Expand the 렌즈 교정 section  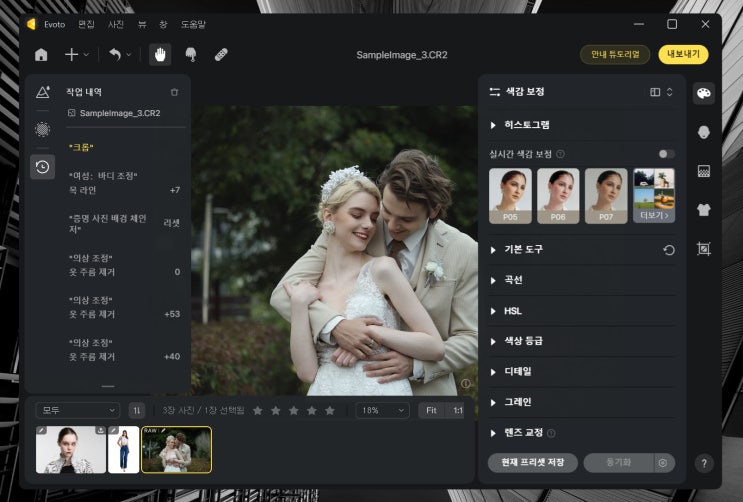[x=582, y=433]
